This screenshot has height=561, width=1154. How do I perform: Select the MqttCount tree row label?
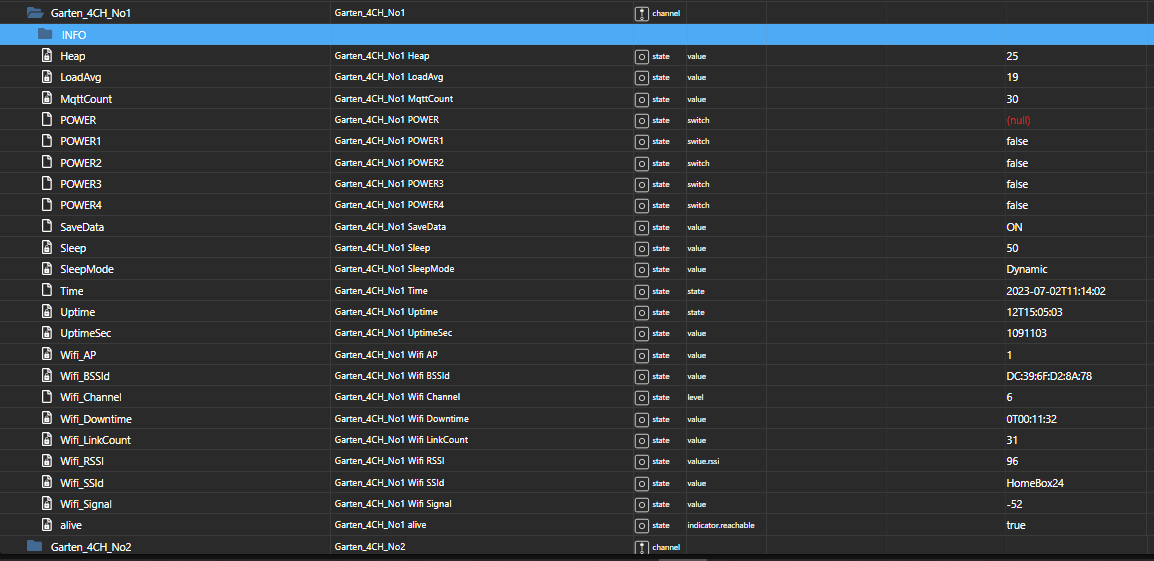(x=86, y=99)
